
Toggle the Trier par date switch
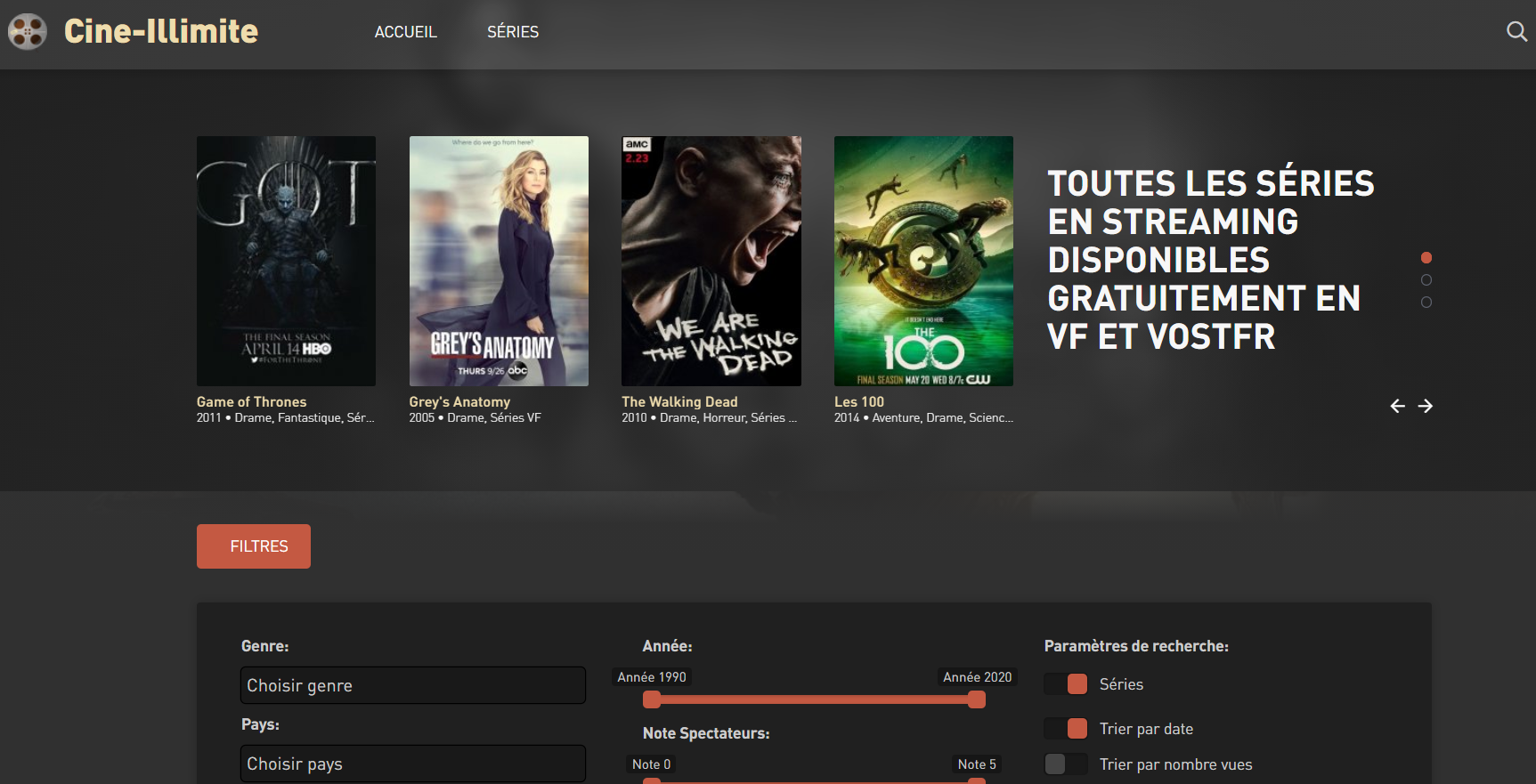click(x=1066, y=728)
